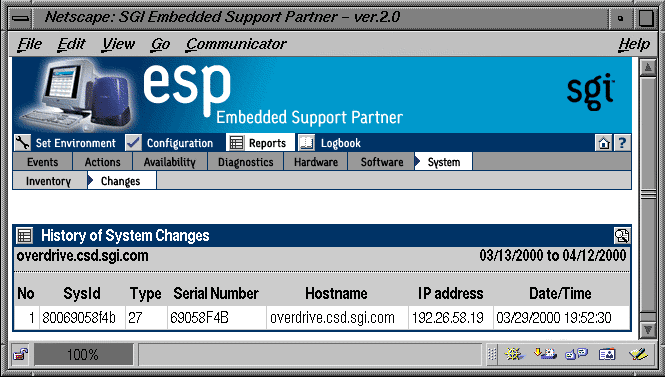
Task: Click the Serial Number column header
Action: [216, 293]
